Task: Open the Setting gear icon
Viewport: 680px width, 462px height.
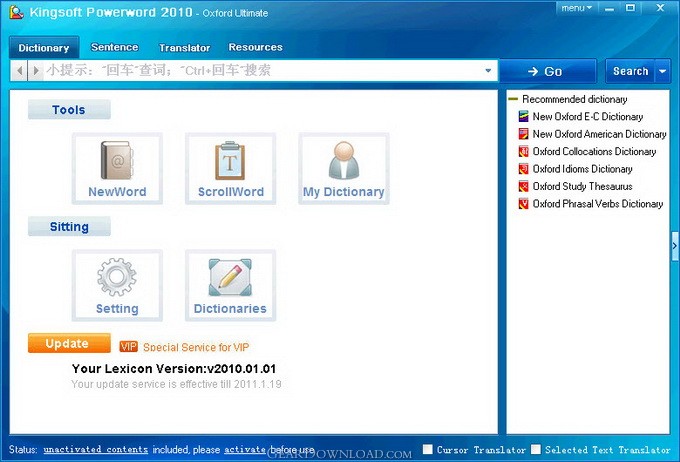Action: [117, 285]
